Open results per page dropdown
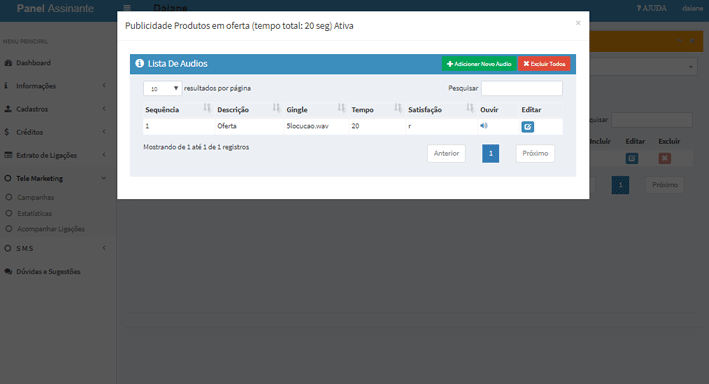The height and width of the screenshot is (384, 709). coord(162,88)
